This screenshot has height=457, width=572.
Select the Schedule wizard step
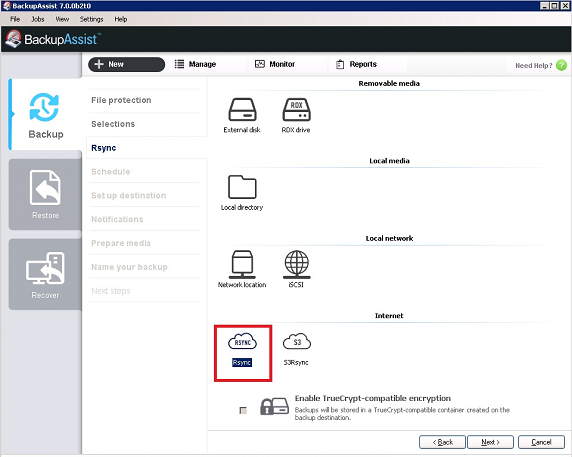[111, 172]
